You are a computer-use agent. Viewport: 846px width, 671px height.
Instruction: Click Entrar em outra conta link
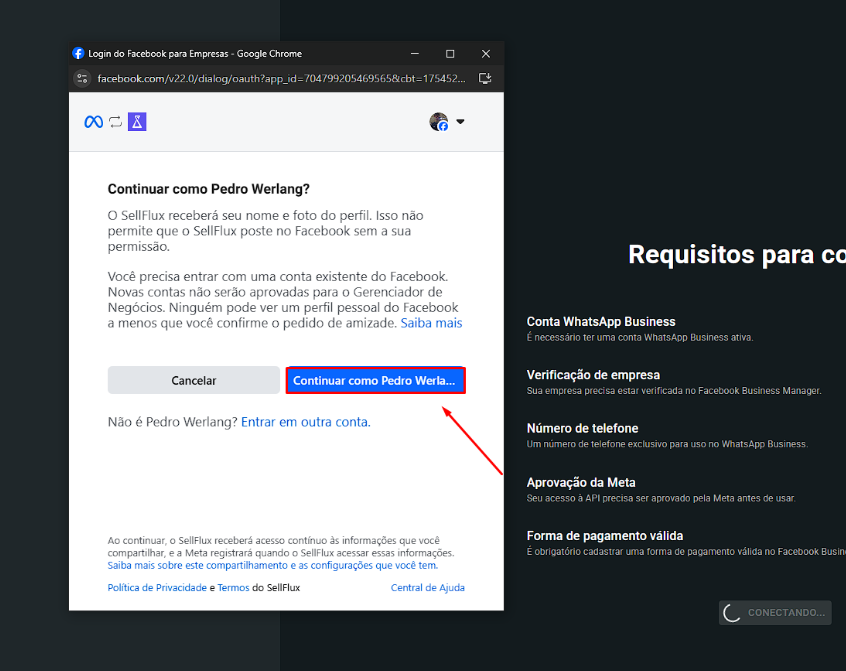click(x=306, y=422)
